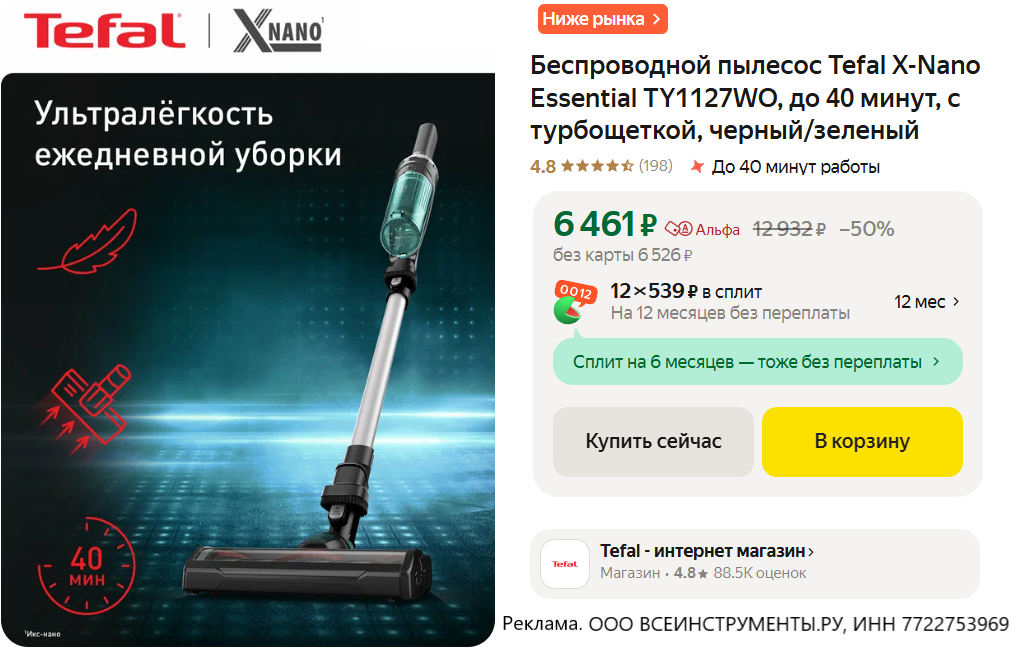
Task: Open the product title Беспроводной пылесос Tefal X-Nano
Action: (755, 98)
